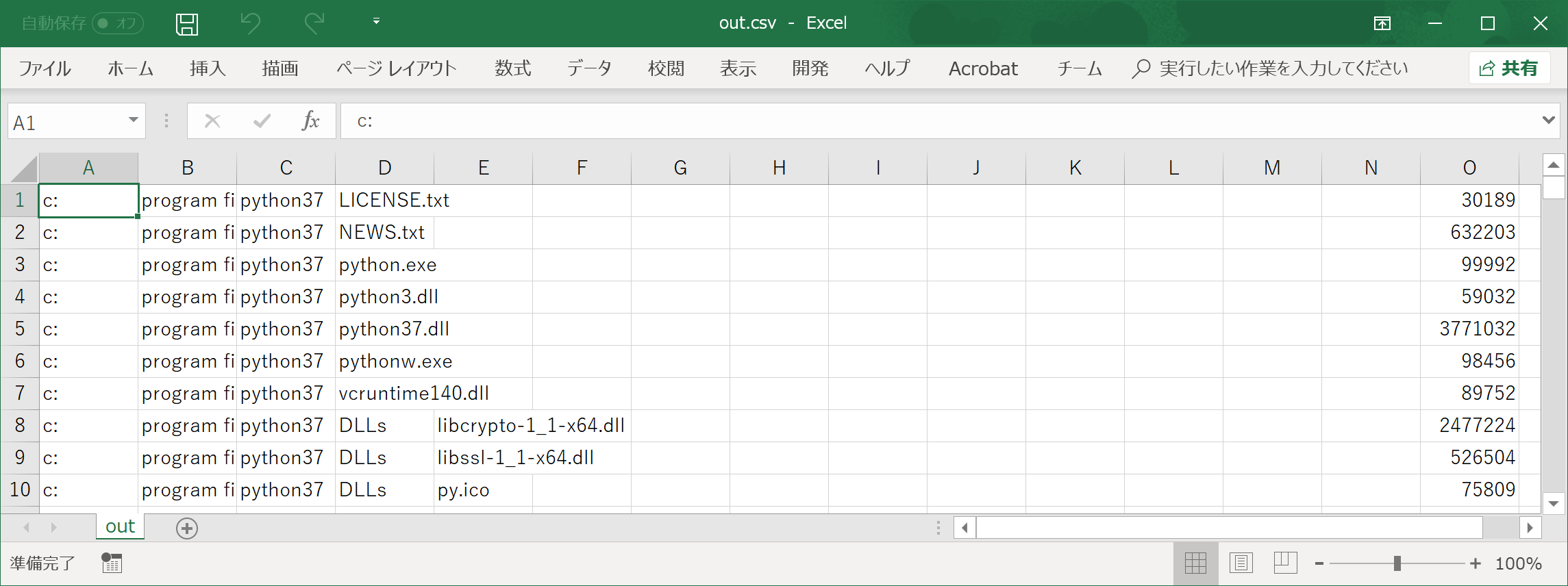Click the Tell Me search box
The image size is (1568, 586).
(x=1271, y=68)
